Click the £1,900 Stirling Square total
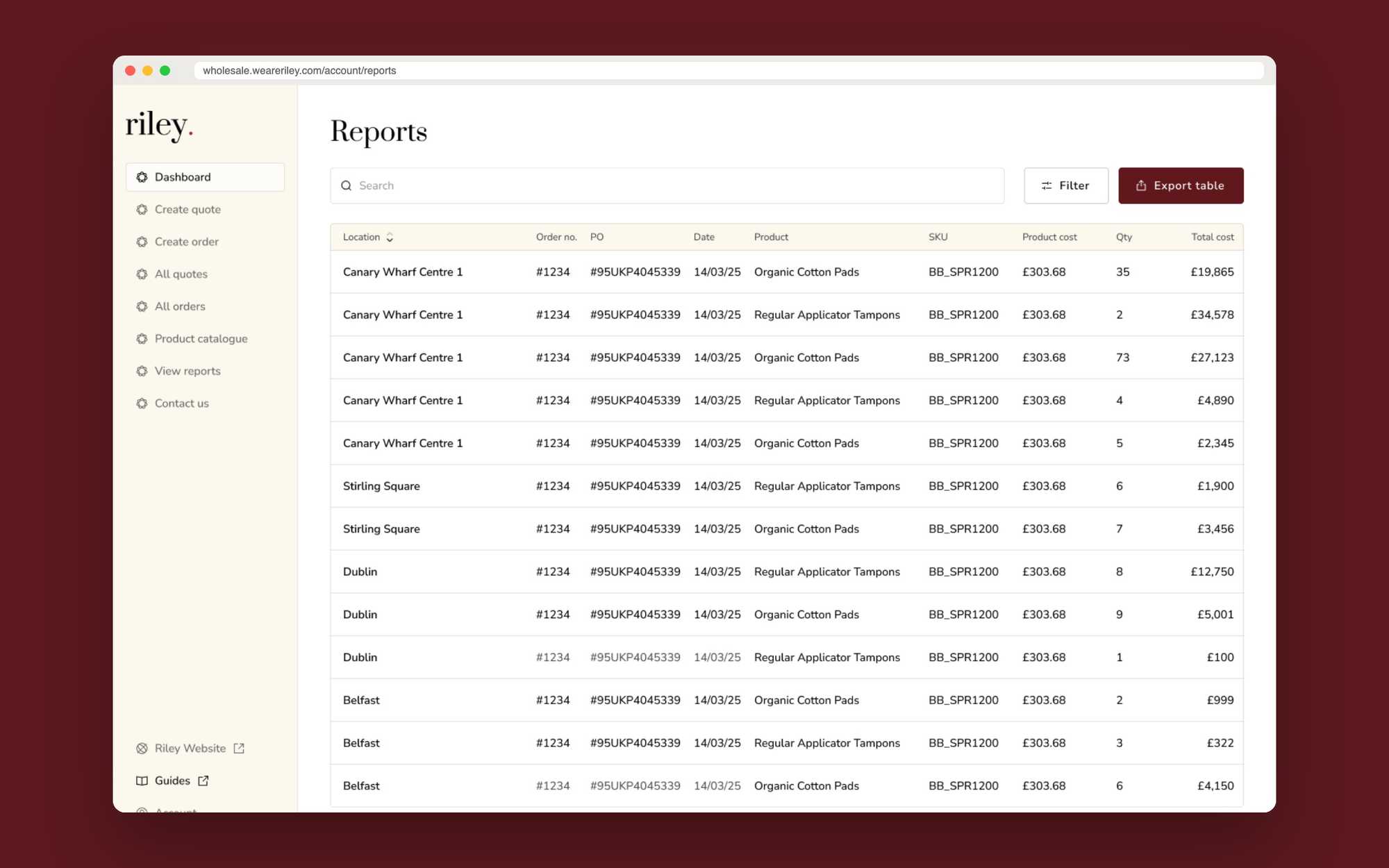Image resolution: width=1389 pixels, height=868 pixels. (1215, 486)
